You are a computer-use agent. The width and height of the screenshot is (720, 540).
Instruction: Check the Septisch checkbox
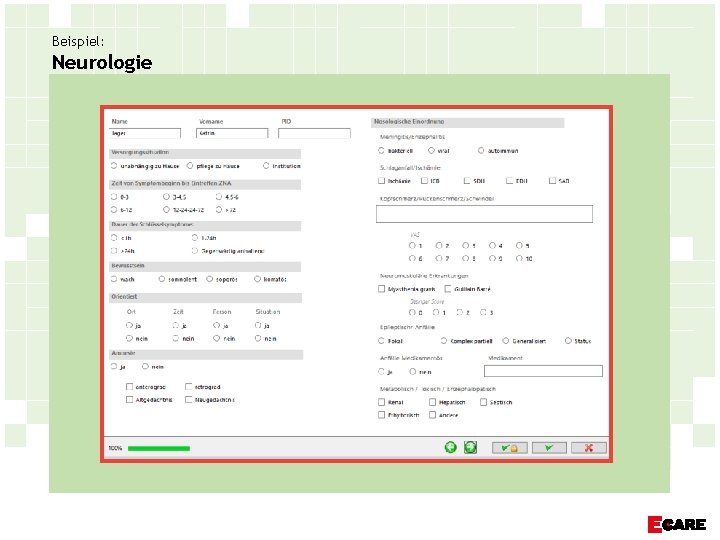(x=483, y=402)
